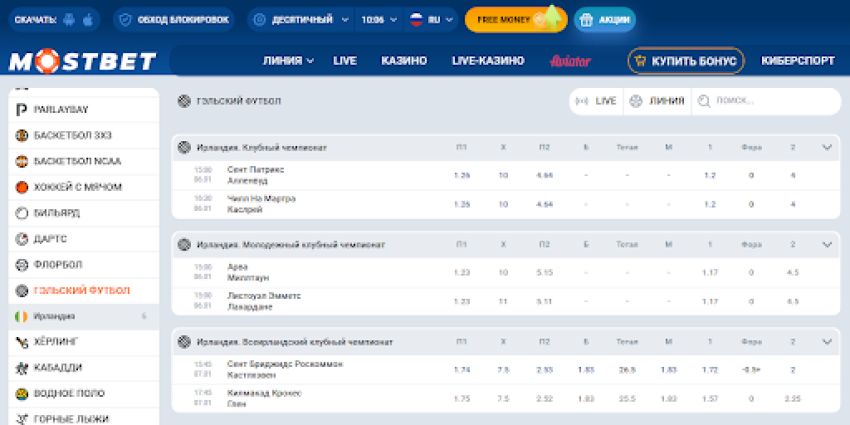Open the Казино tab
The image size is (850, 425).
pos(404,61)
